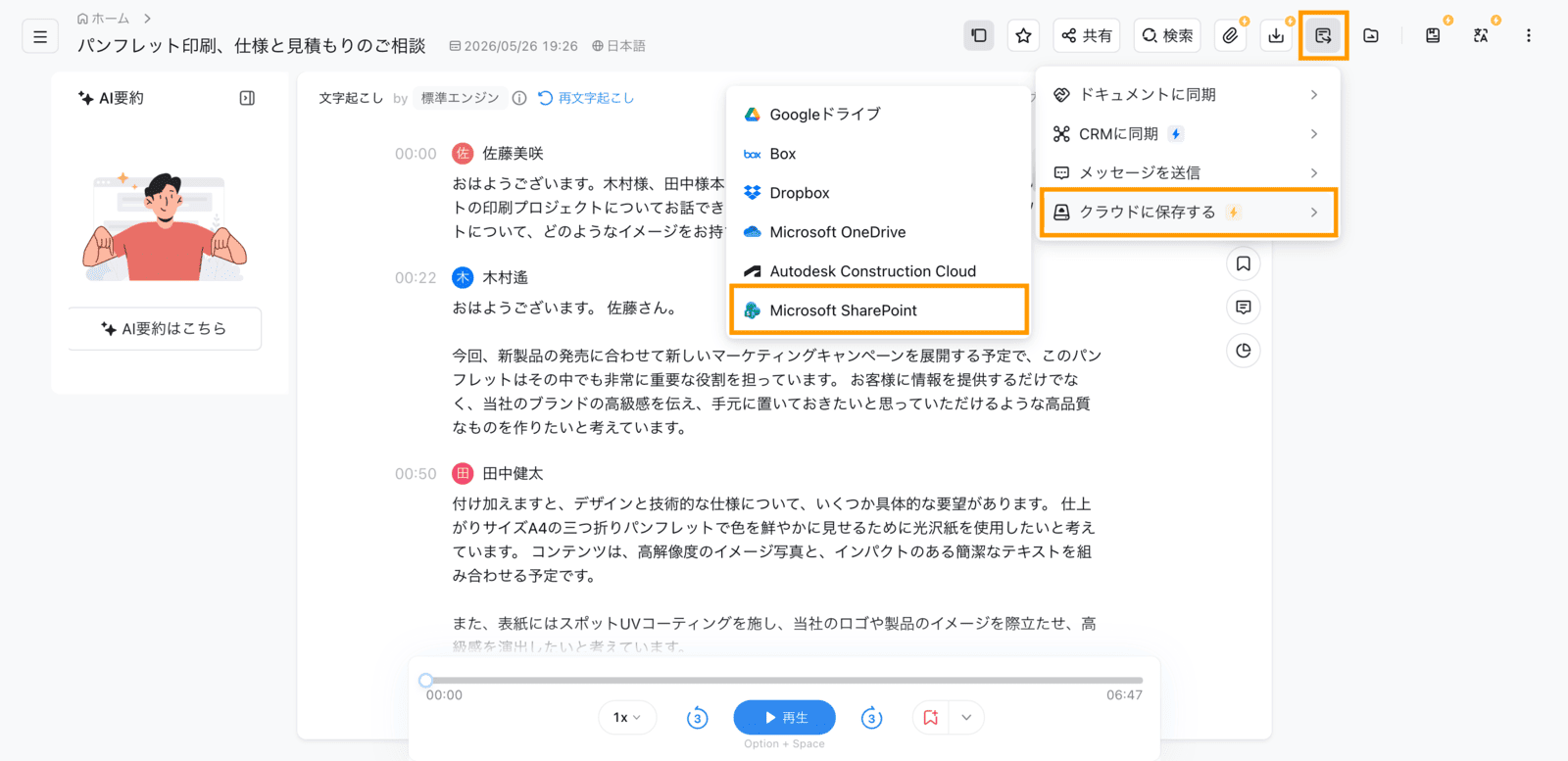Click the 共有 share button
Image resolution: width=1568 pixels, height=761 pixels.
click(1087, 36)
